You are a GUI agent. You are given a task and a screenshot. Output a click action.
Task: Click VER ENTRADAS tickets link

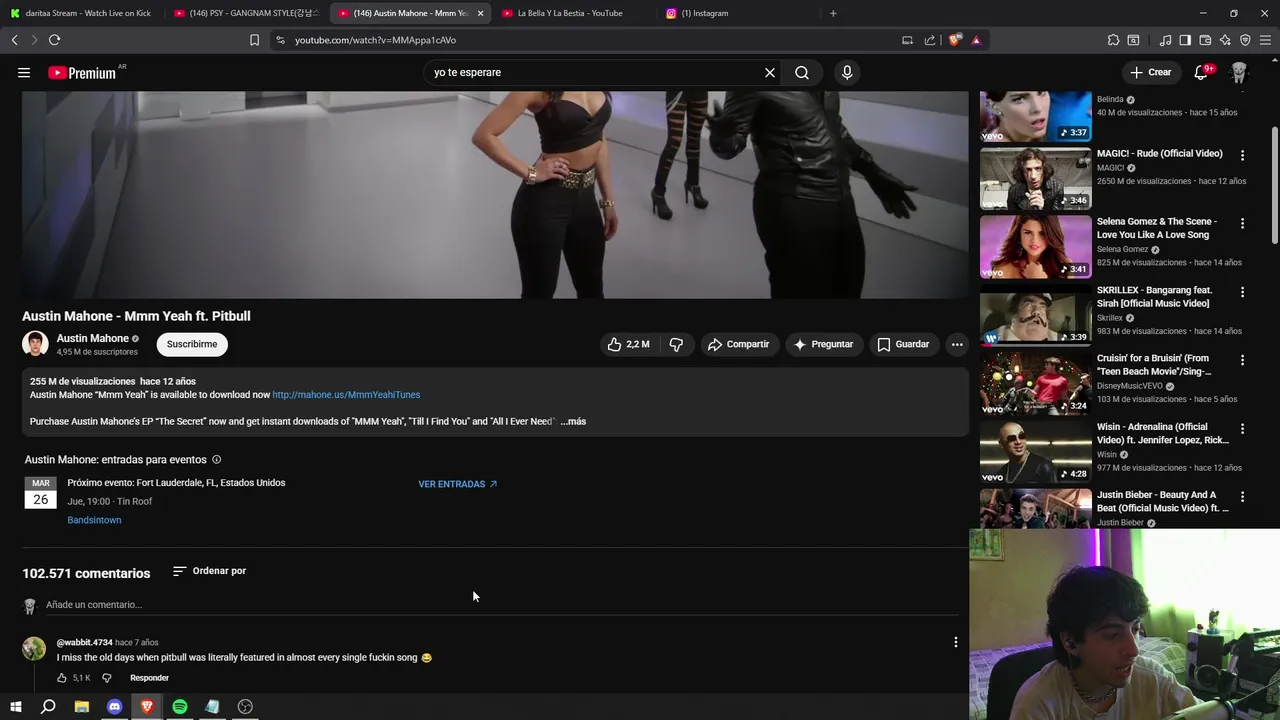click(458, 484)
